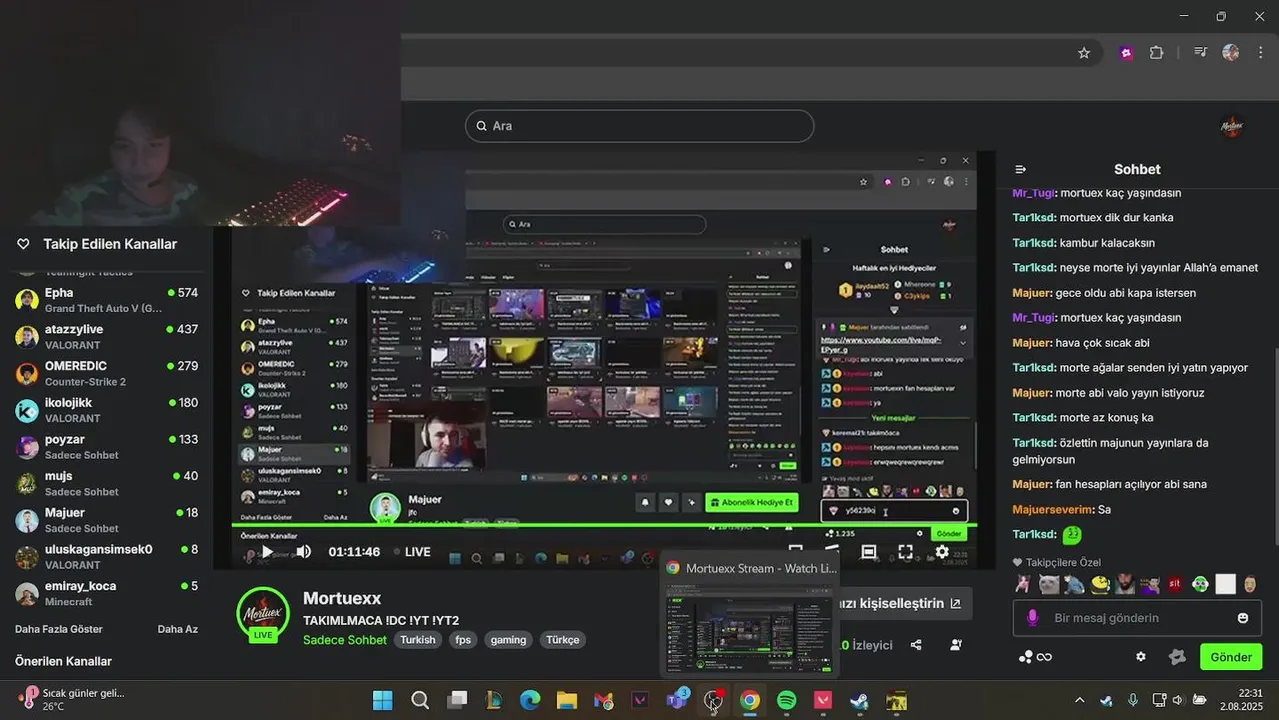1279x720 pixels.
Task: Expand the list with Daha Fazla Göster
Action: (59, 629)
